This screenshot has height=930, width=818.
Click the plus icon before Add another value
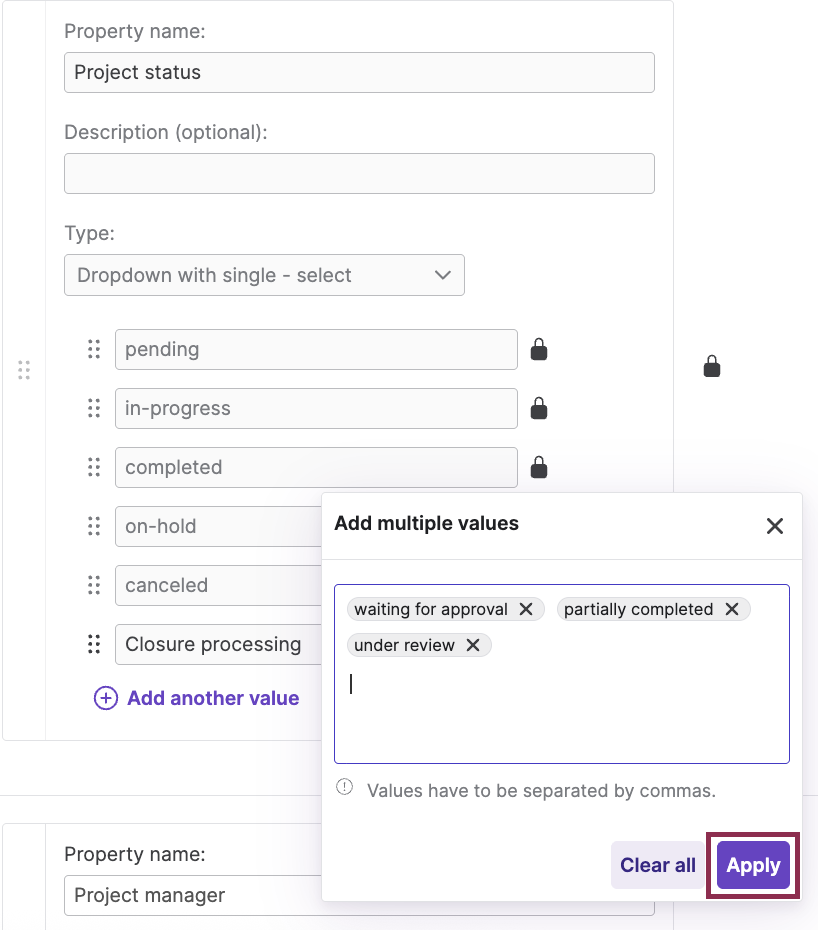(106, 698)
